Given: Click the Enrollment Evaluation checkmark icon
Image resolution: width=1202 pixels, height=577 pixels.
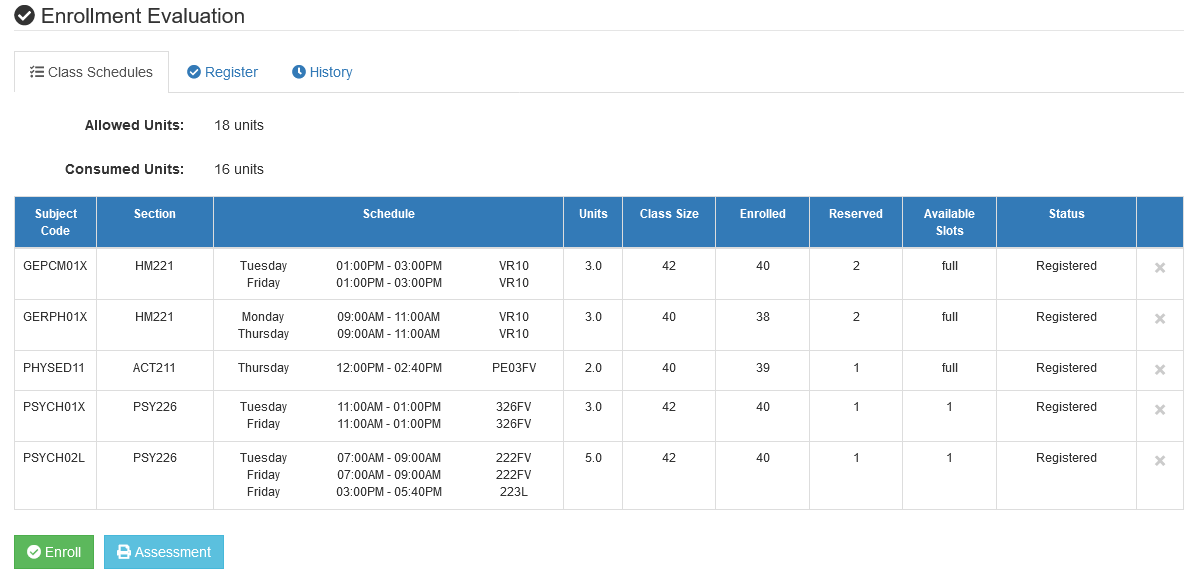Looking at the screenshot, I should (25, 16).
